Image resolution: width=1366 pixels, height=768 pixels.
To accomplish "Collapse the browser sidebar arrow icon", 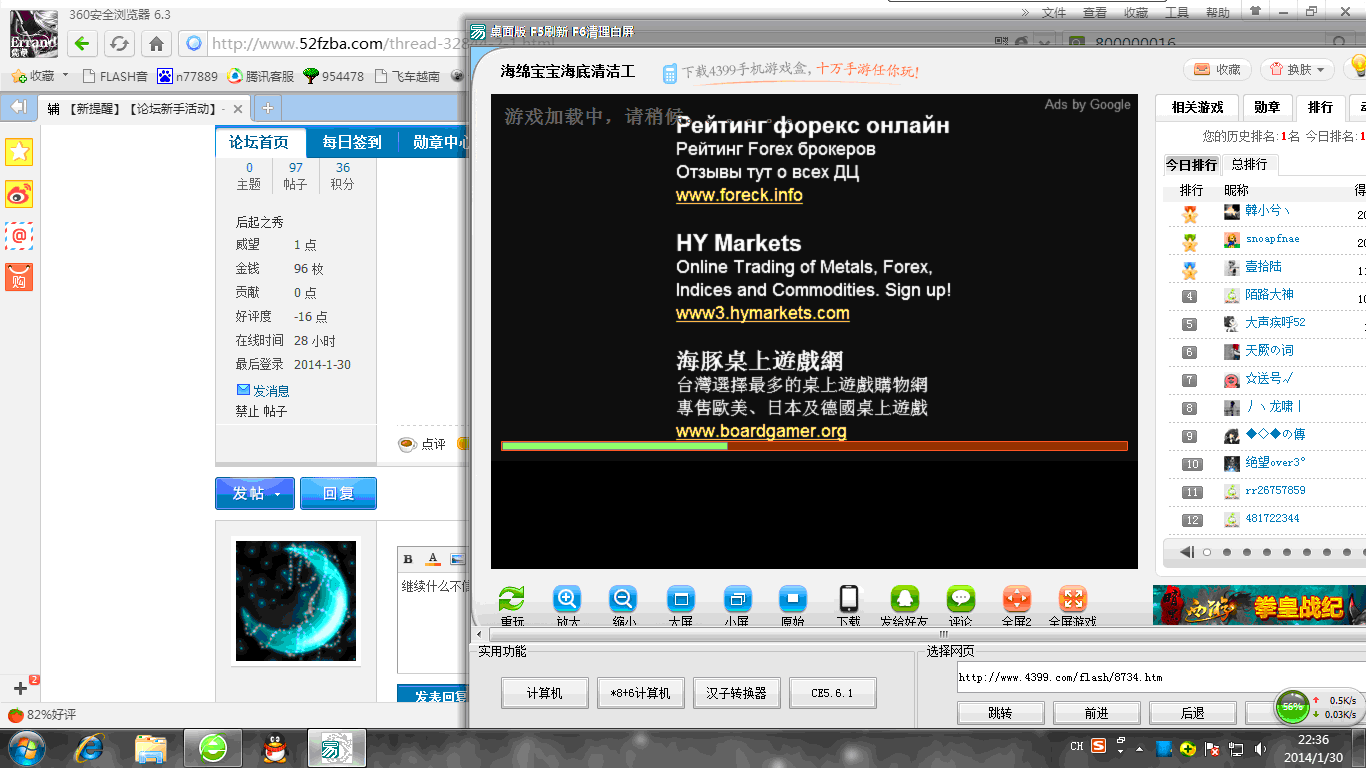I will 18,107.
